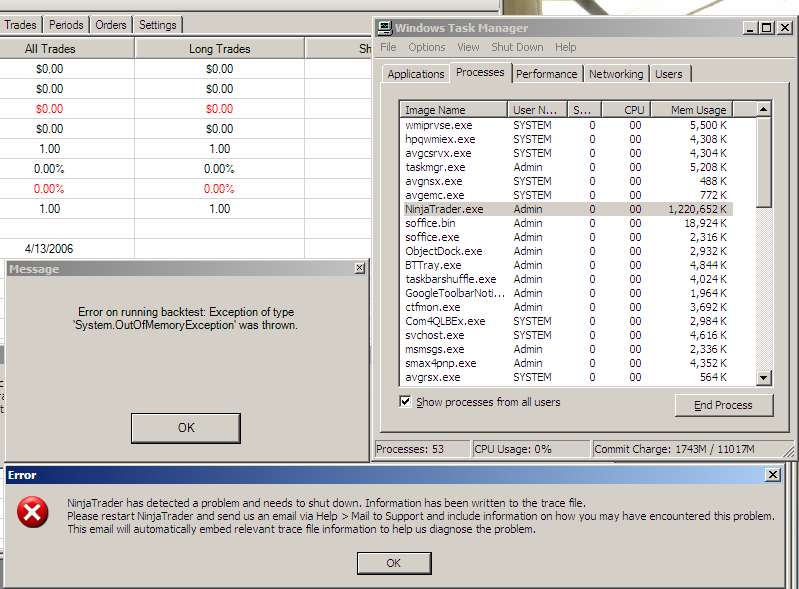799x589 pixels.
Task: Close the Windows Task Manager window
Action: (x=785, y=28)
